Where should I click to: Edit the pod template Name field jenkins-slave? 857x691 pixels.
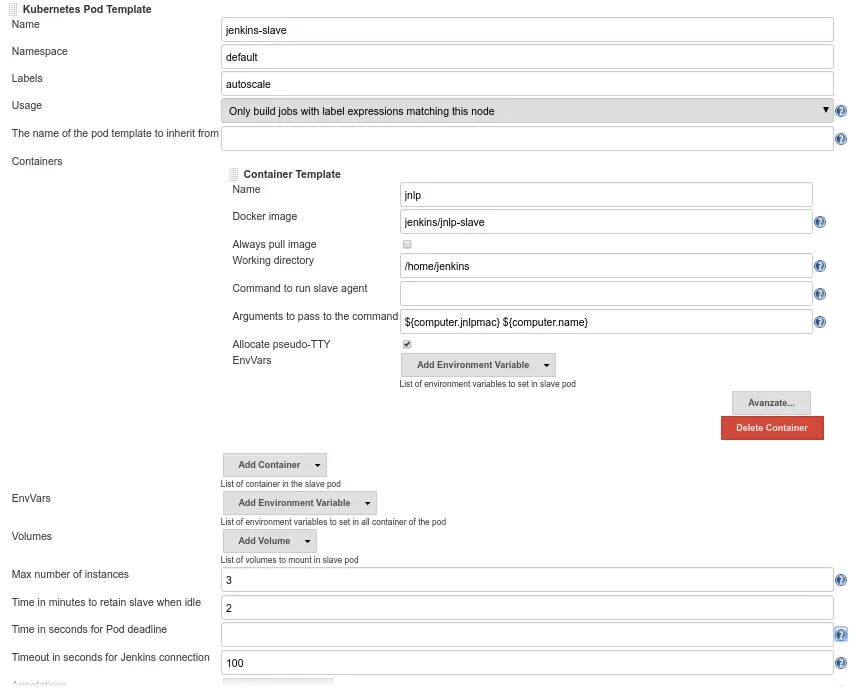pyautogui.click(x=527, y=30)
